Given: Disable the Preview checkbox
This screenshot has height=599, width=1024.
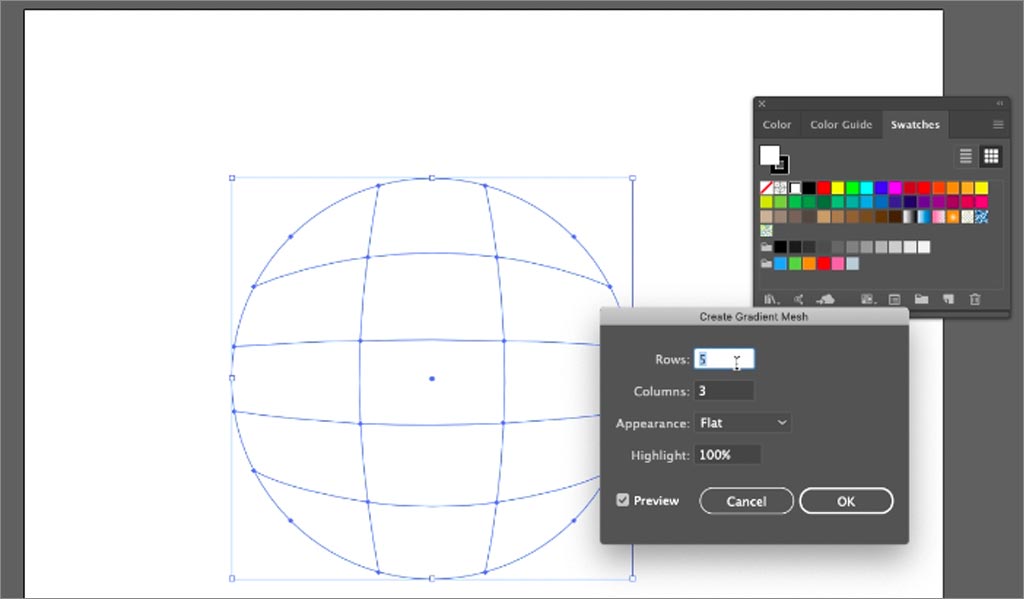Looking at the screenshot, I should [622, 500].
